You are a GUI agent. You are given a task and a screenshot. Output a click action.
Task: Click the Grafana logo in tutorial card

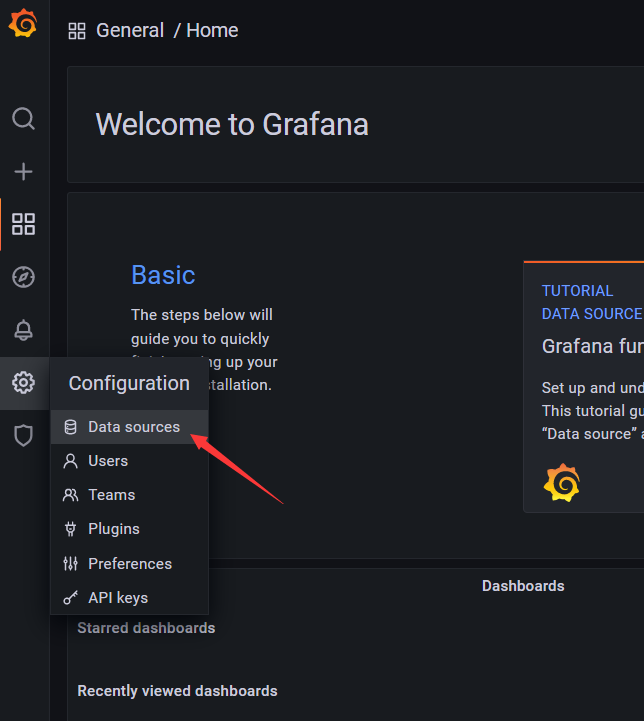pos(562,483)
